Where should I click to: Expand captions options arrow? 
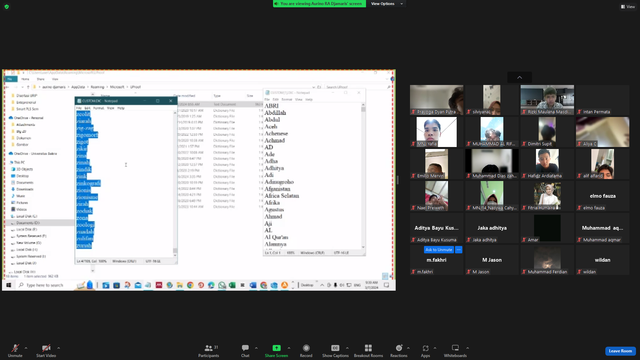[x=347, y=348]
